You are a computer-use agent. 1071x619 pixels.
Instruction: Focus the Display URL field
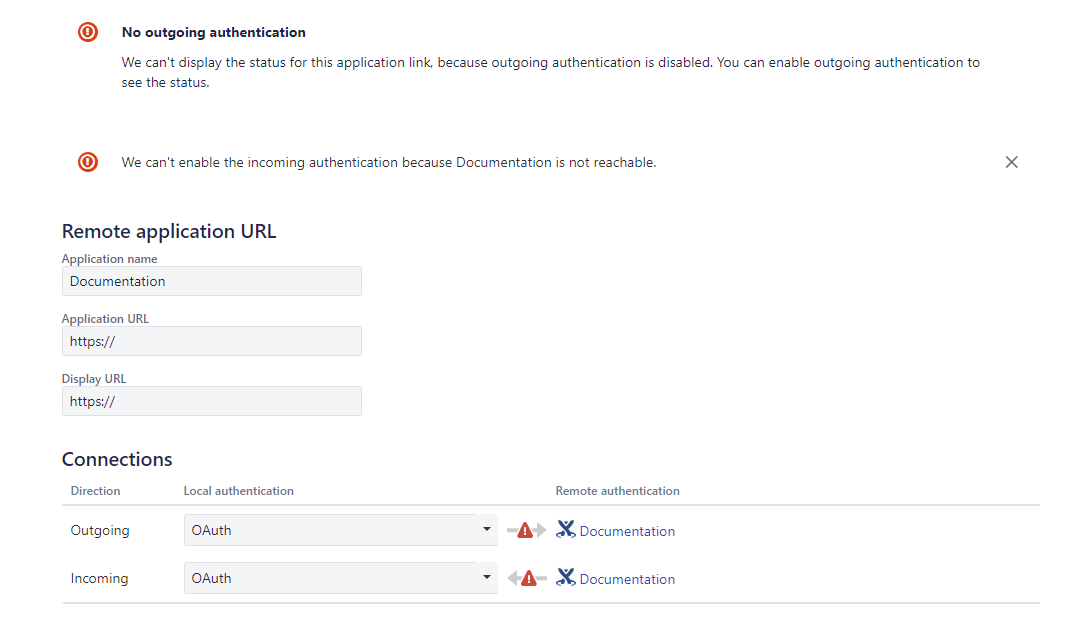point(212,401)
